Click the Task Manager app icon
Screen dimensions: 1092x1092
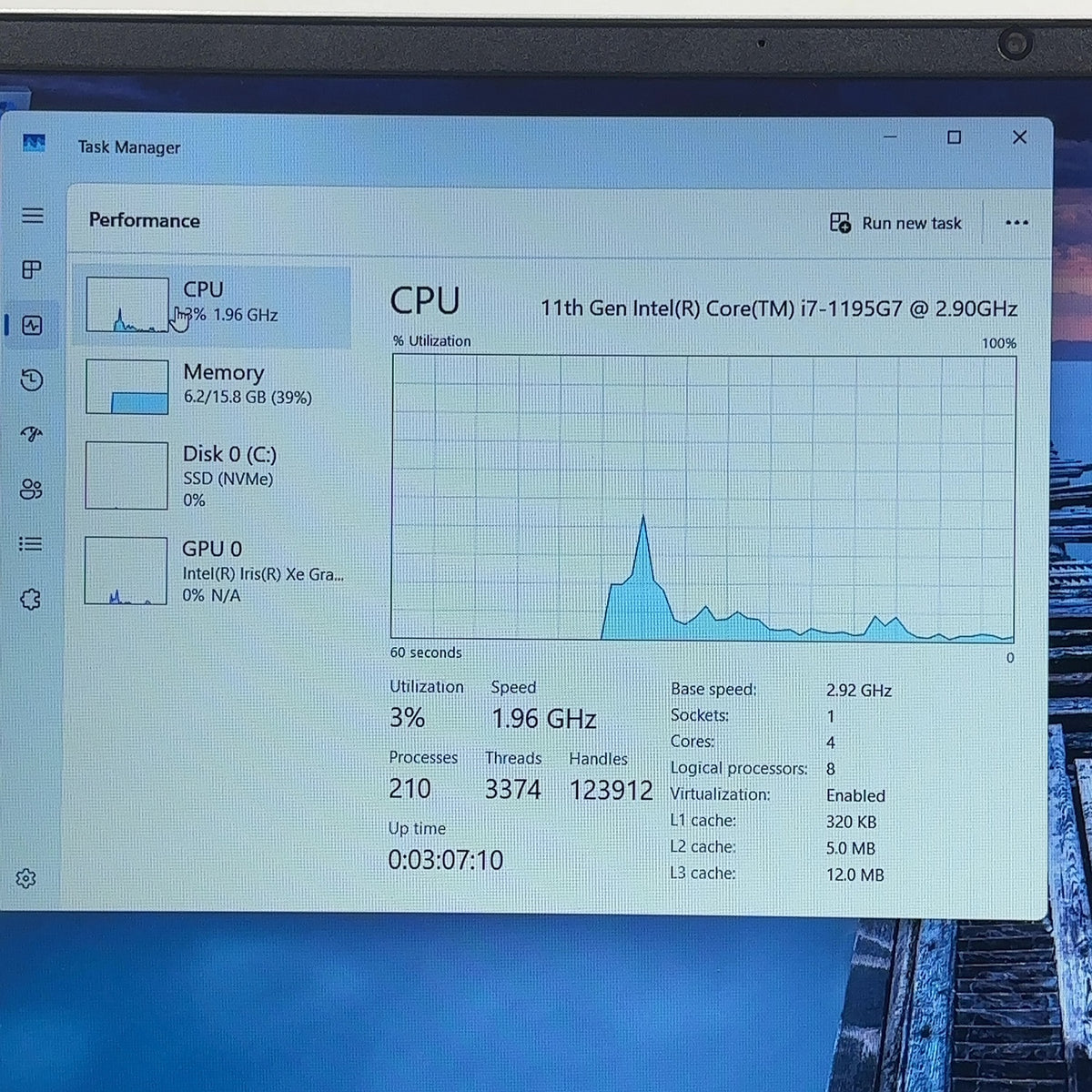tap(34, 144)
